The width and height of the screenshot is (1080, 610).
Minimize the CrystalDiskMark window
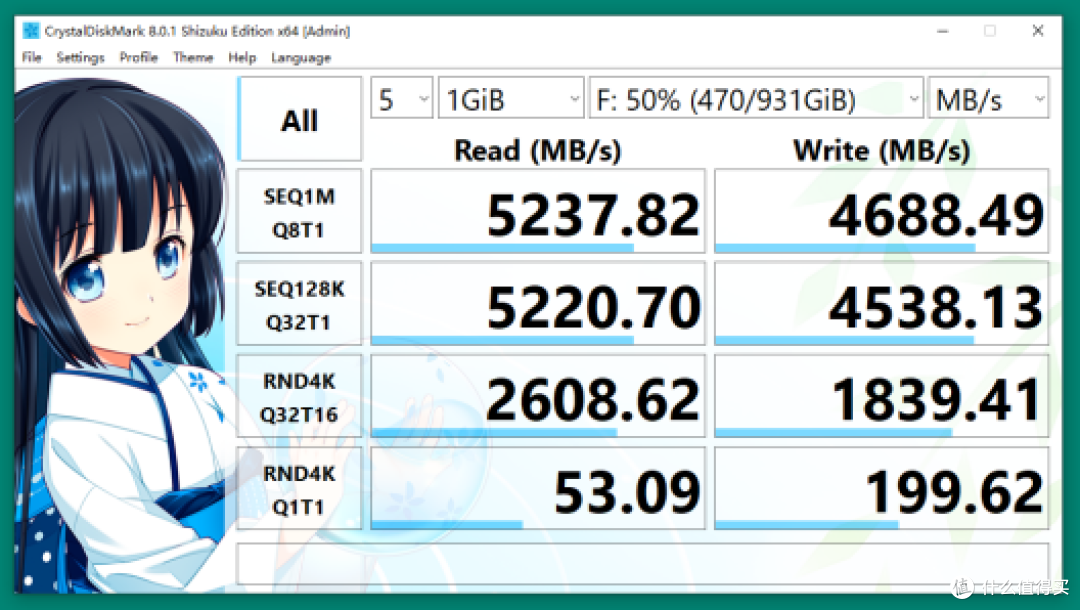[x=942, y=31]
